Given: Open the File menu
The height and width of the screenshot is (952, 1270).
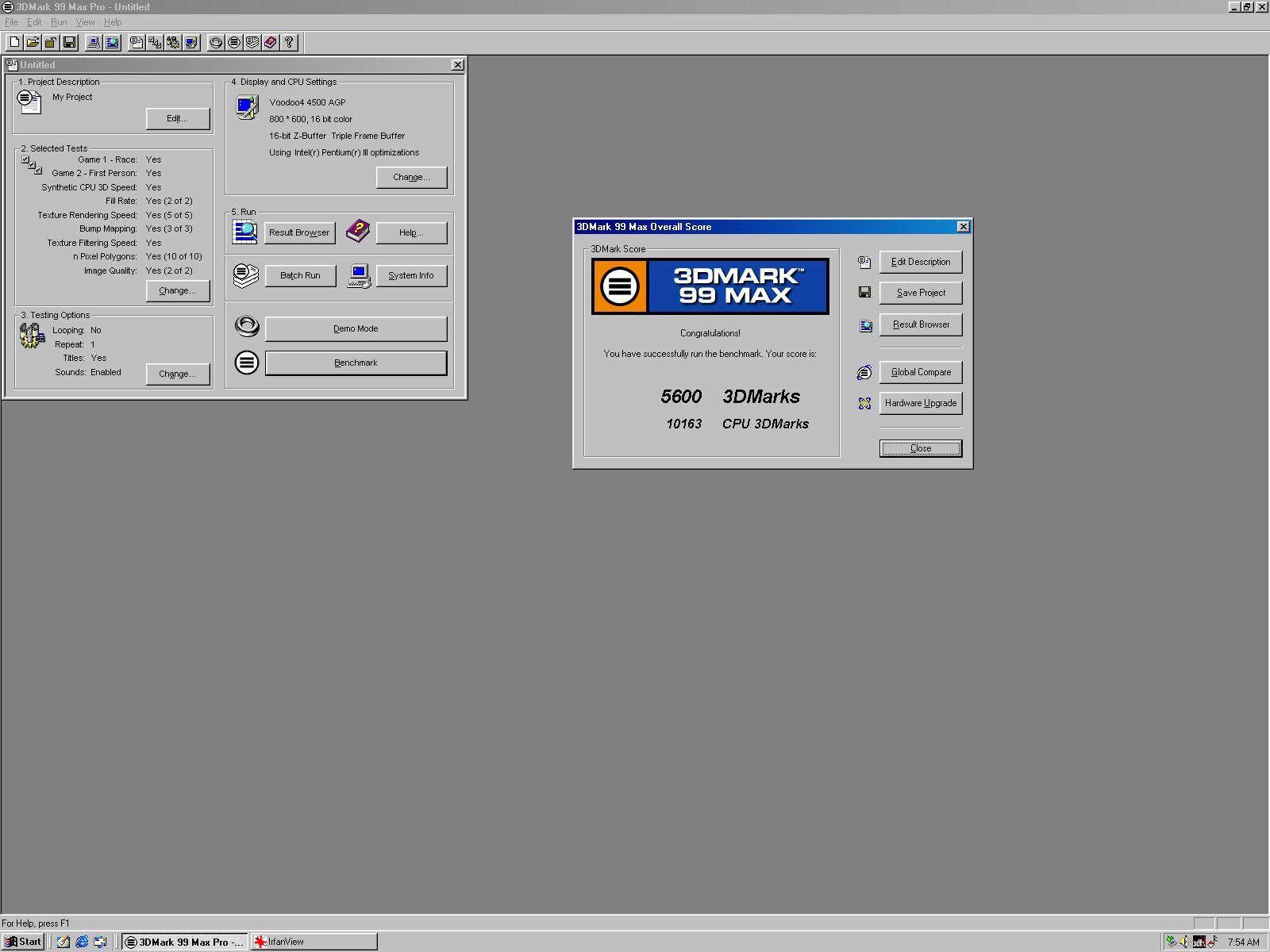Looking at the screenshot, I should pos(11,22).
